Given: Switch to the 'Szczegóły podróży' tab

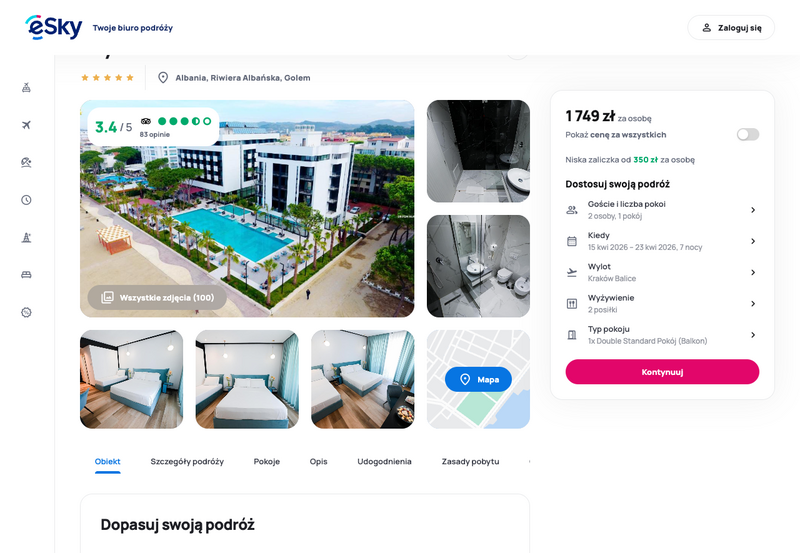Looking at the screenshot, I should (187, 462).
